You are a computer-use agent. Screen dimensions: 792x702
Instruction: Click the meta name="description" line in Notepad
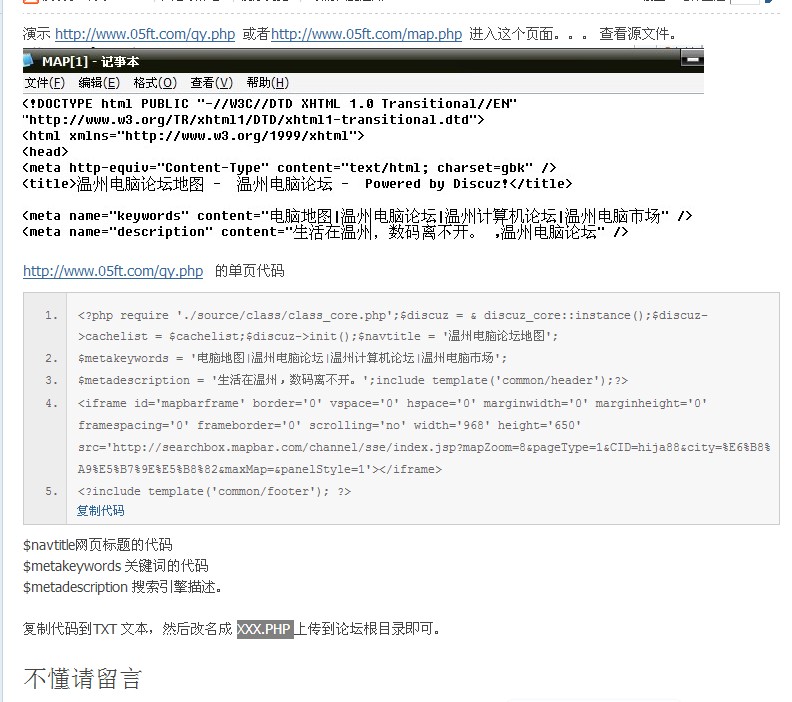click(326, 232)
